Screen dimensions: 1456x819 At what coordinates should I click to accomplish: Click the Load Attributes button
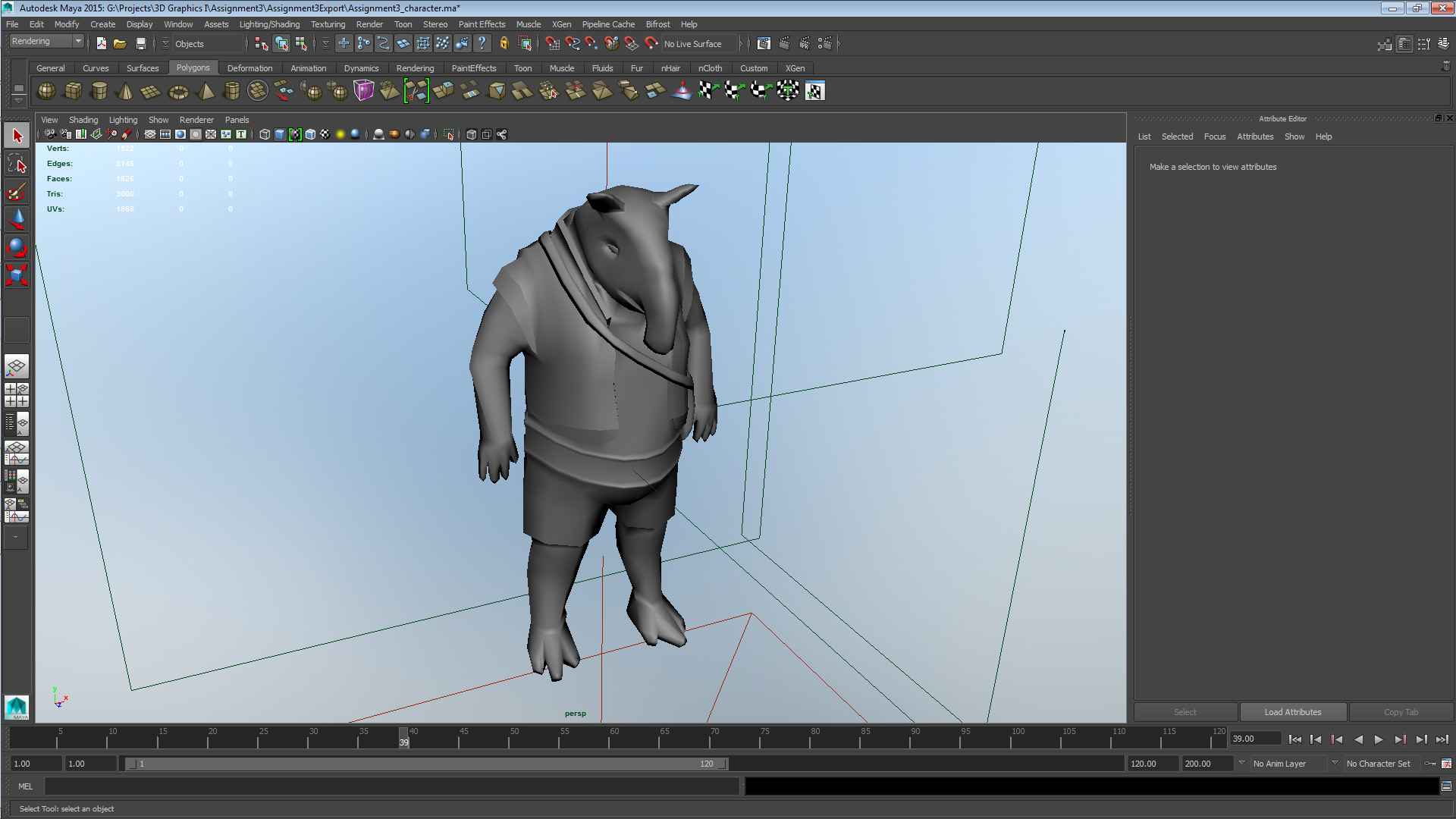click(x=1292, y=711)
